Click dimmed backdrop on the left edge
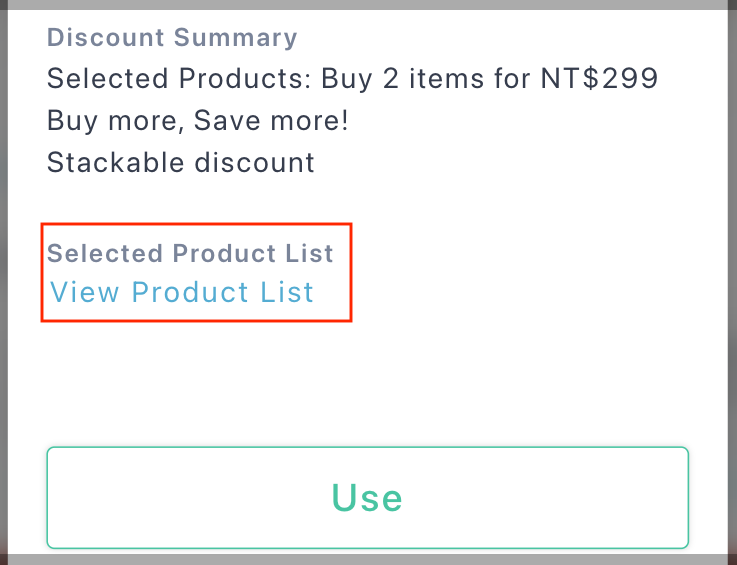Viewport: 737px width, 565px height. click(x=3, y=282)
